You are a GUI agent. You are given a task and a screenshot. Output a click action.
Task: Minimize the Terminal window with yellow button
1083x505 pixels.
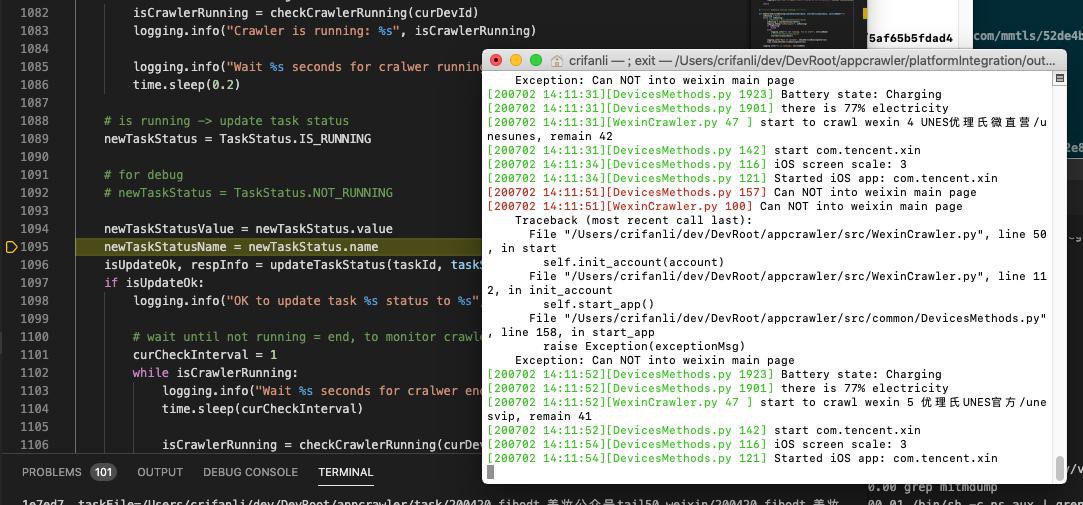point(515,60)
